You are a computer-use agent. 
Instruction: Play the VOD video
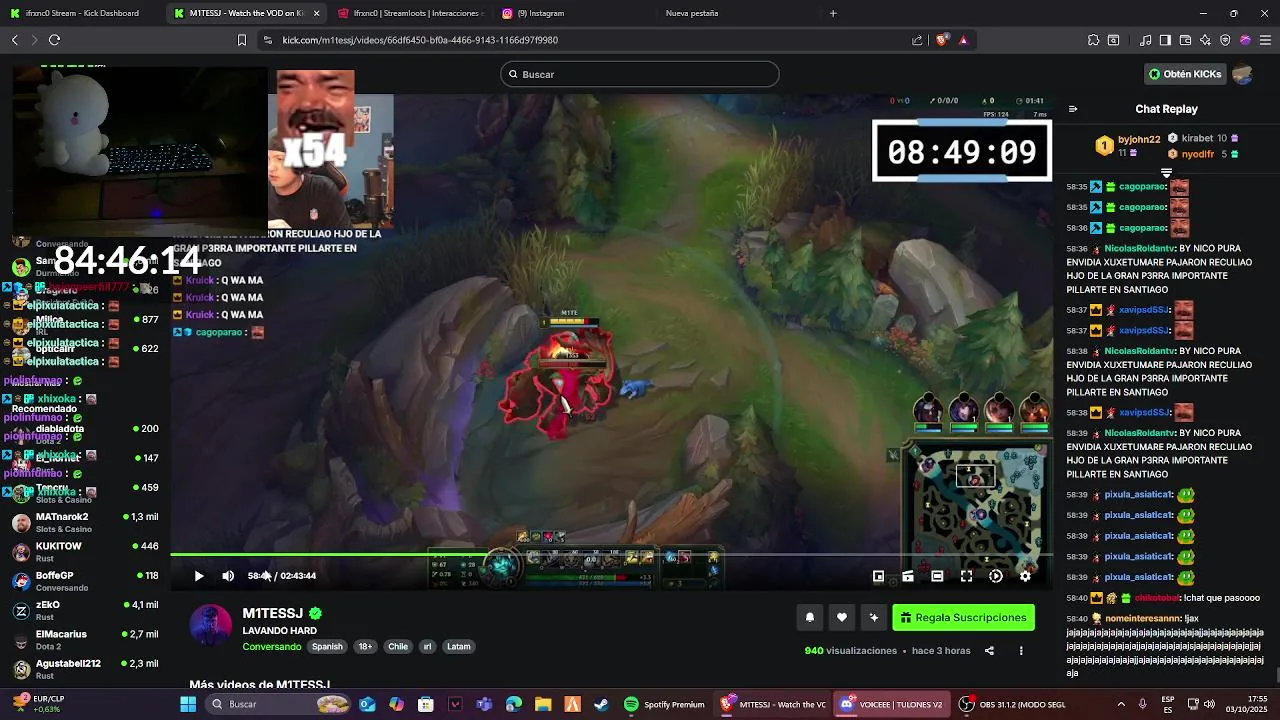coord(198,576)
